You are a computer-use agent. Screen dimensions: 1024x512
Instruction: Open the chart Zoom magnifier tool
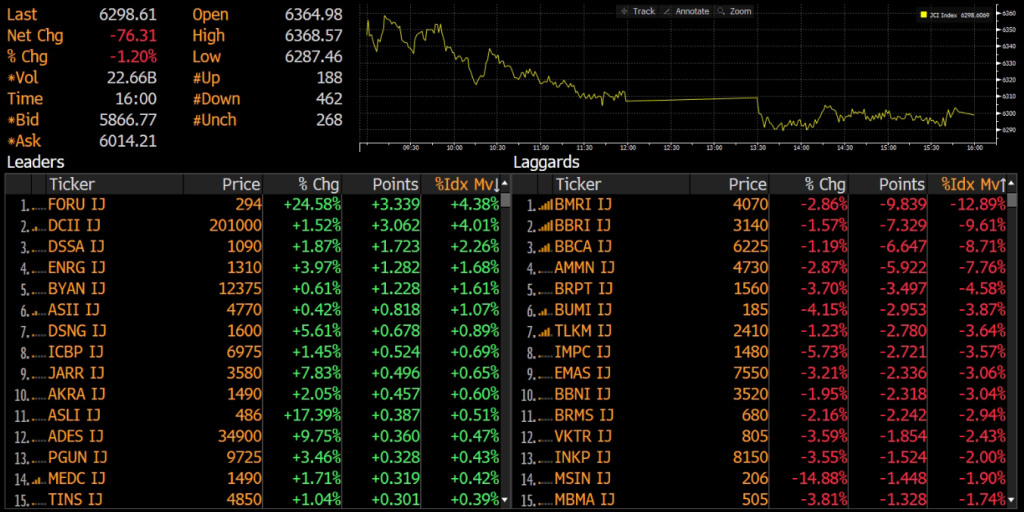pos(733,11)
